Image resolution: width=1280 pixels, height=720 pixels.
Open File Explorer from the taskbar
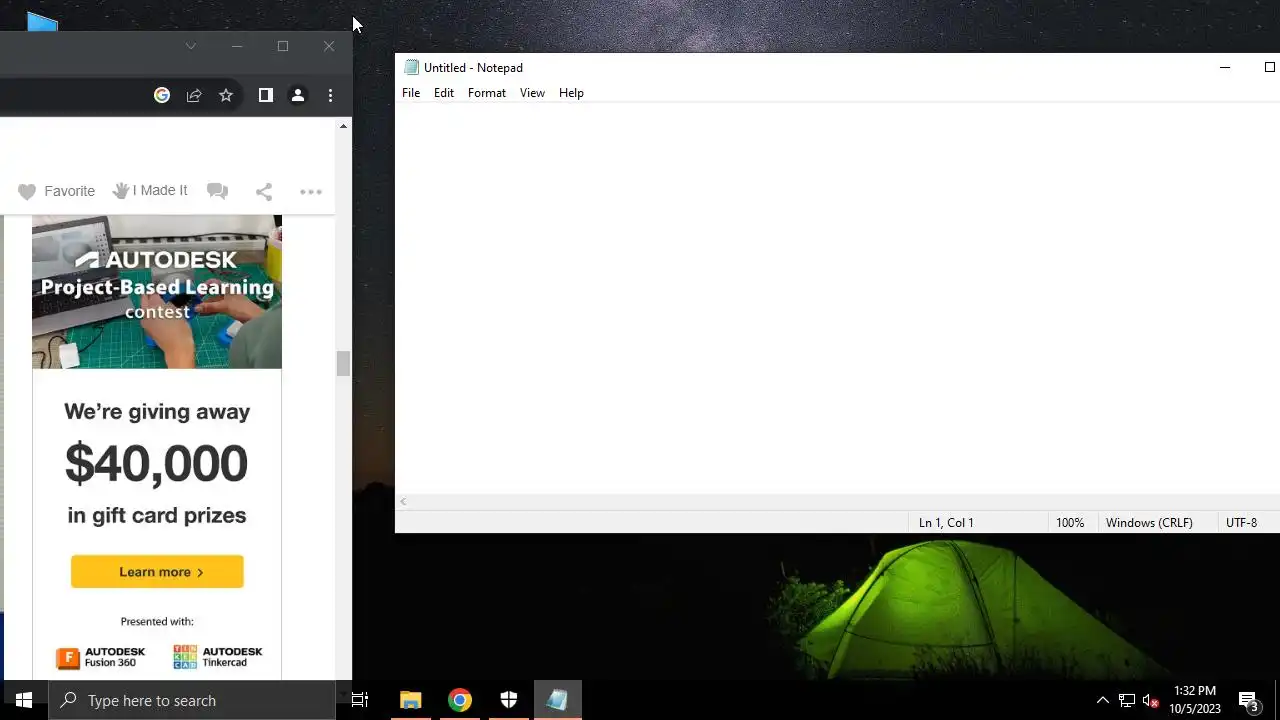(411, 700)
